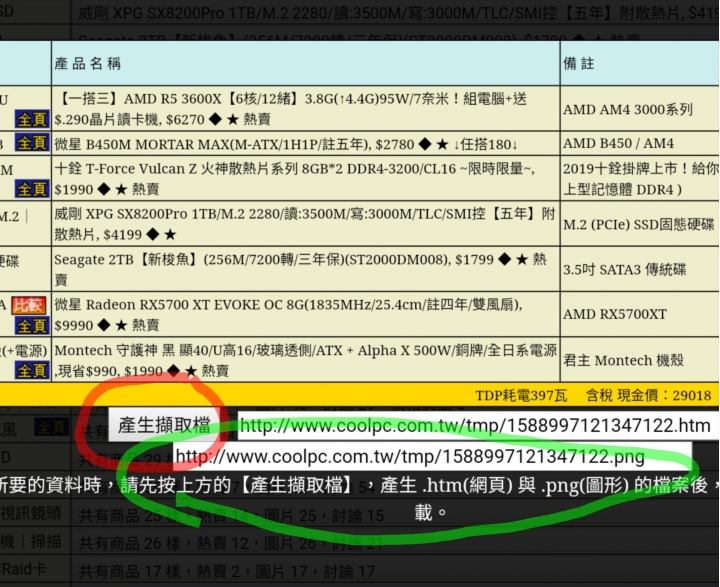
Task: Click the TDP耗電397瓦 total text
Action: point(521,395)
